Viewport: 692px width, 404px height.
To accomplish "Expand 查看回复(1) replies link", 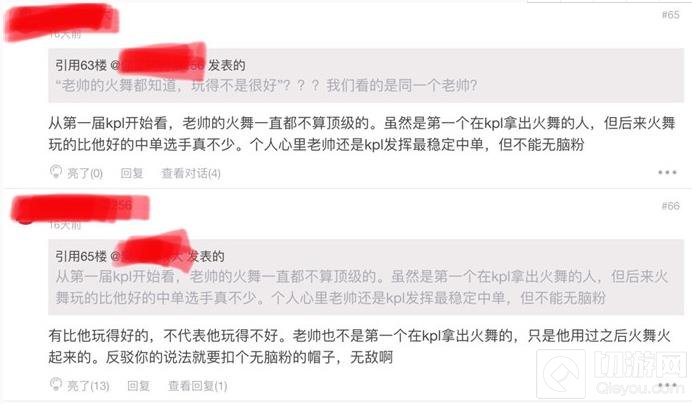I will 197,386.
